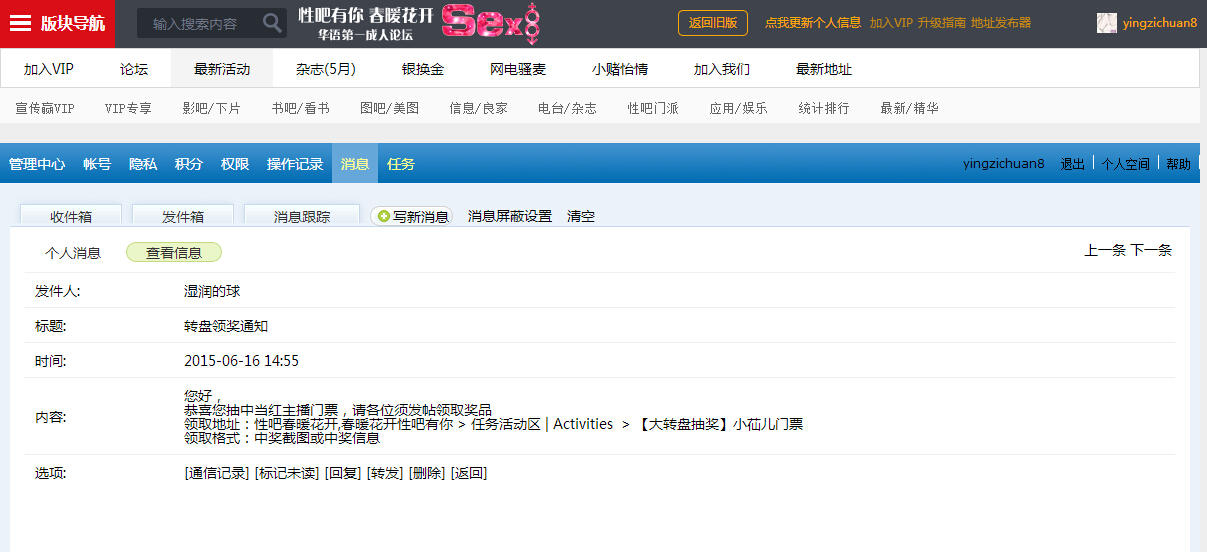Switch to the 操作记录 tab
This screenshot has width=1207, height=552.
click(295, 164)
